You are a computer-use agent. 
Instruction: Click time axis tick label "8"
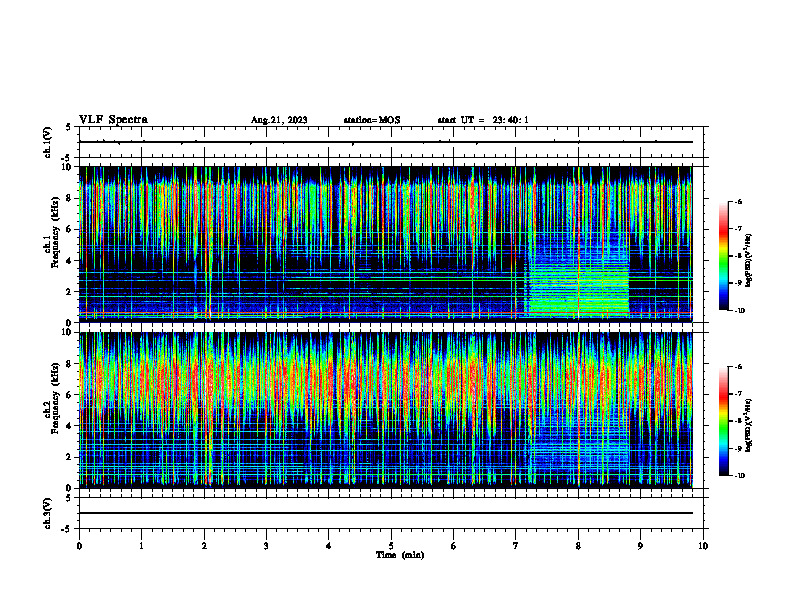[578, 546]
